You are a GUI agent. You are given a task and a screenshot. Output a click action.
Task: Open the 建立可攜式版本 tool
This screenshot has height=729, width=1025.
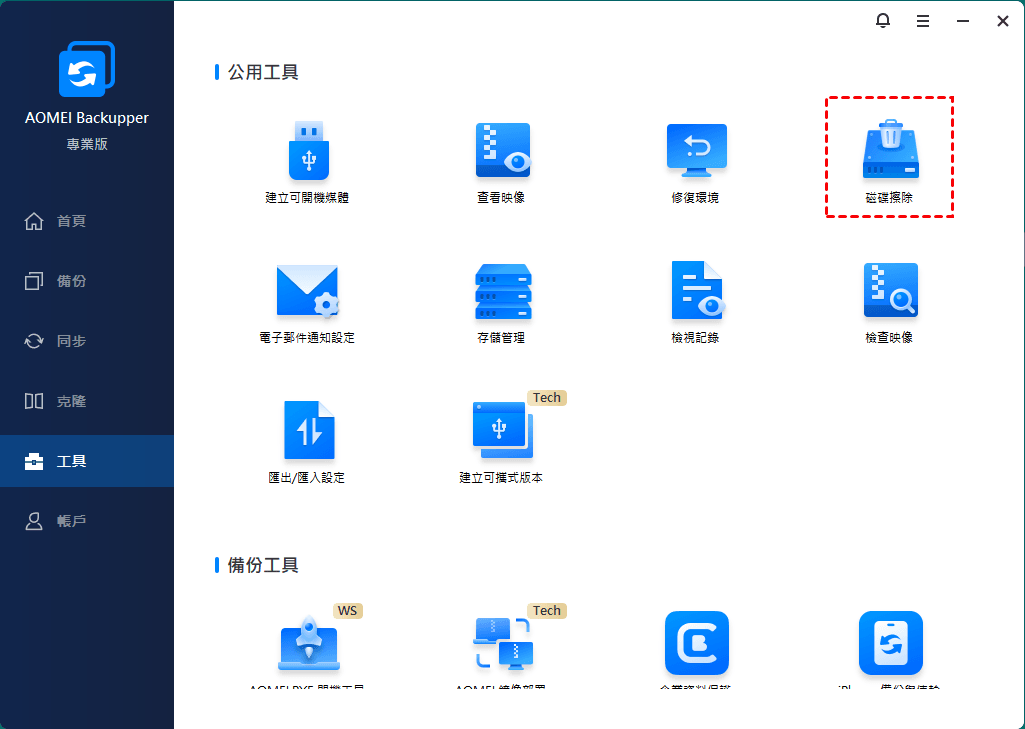coord(501,443)
